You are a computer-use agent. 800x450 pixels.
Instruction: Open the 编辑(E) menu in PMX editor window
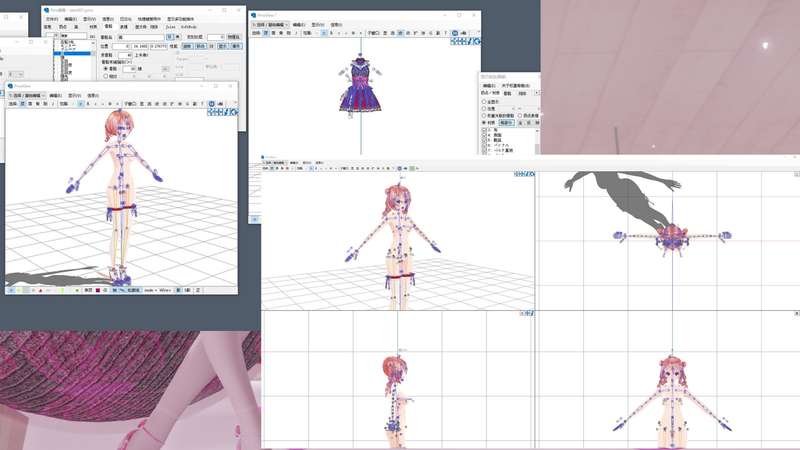point(70,19)
